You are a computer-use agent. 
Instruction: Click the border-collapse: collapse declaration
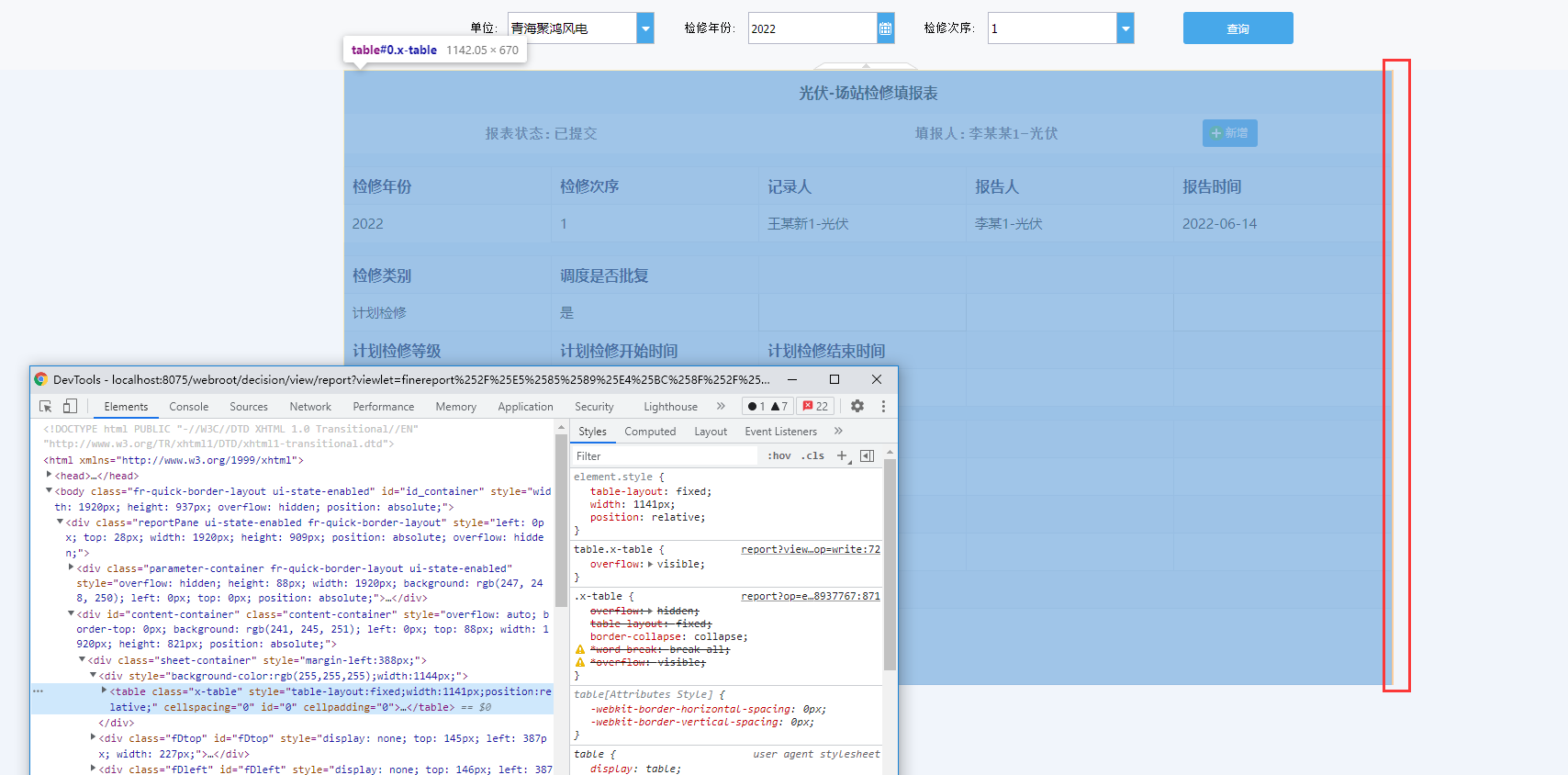669,636
